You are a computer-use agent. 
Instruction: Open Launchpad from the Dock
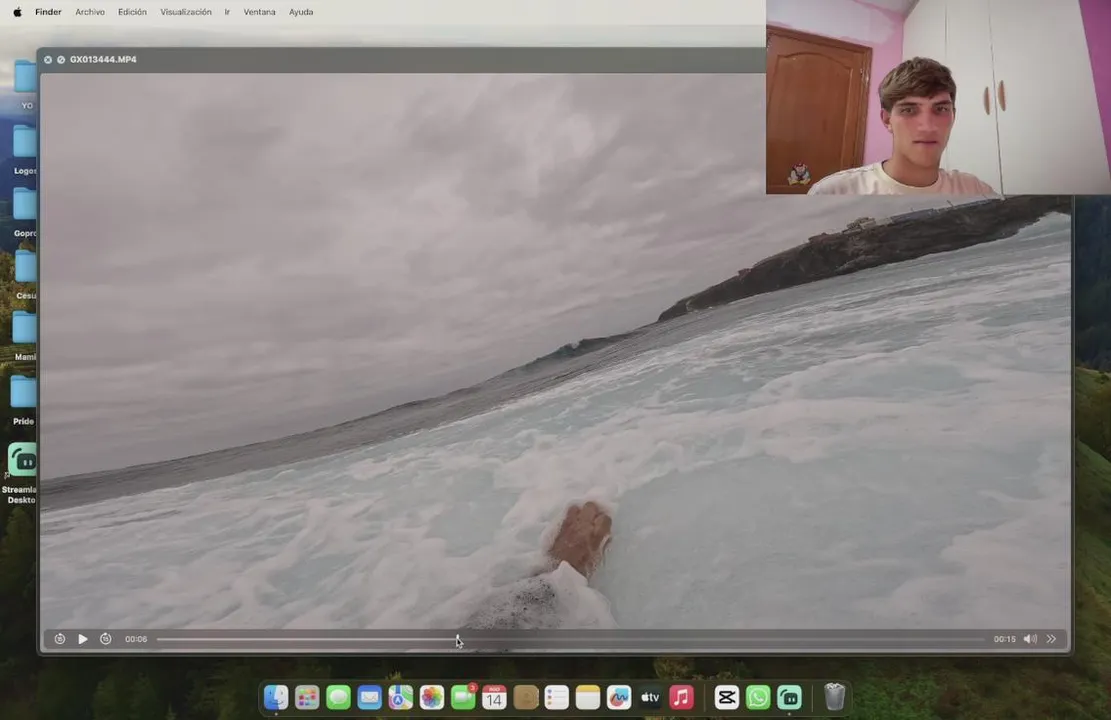[x=308, y=697]
